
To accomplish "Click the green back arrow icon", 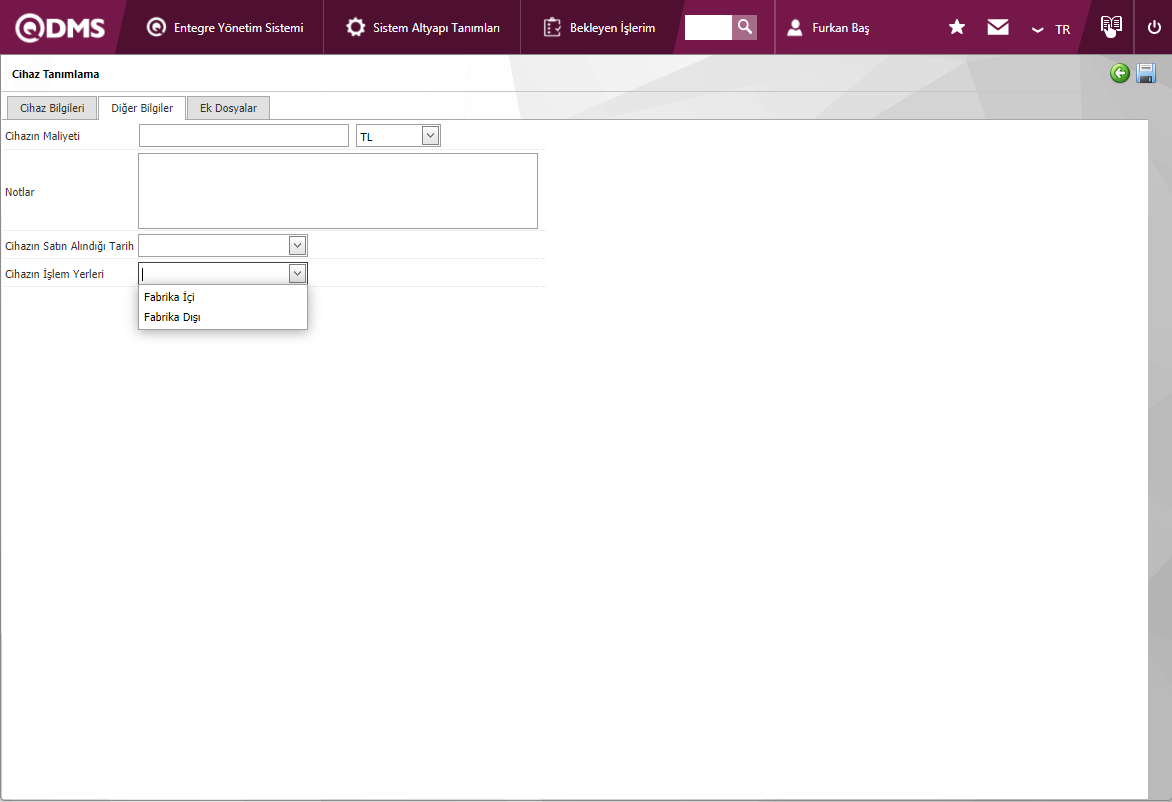I will [x=1120, y=73].
